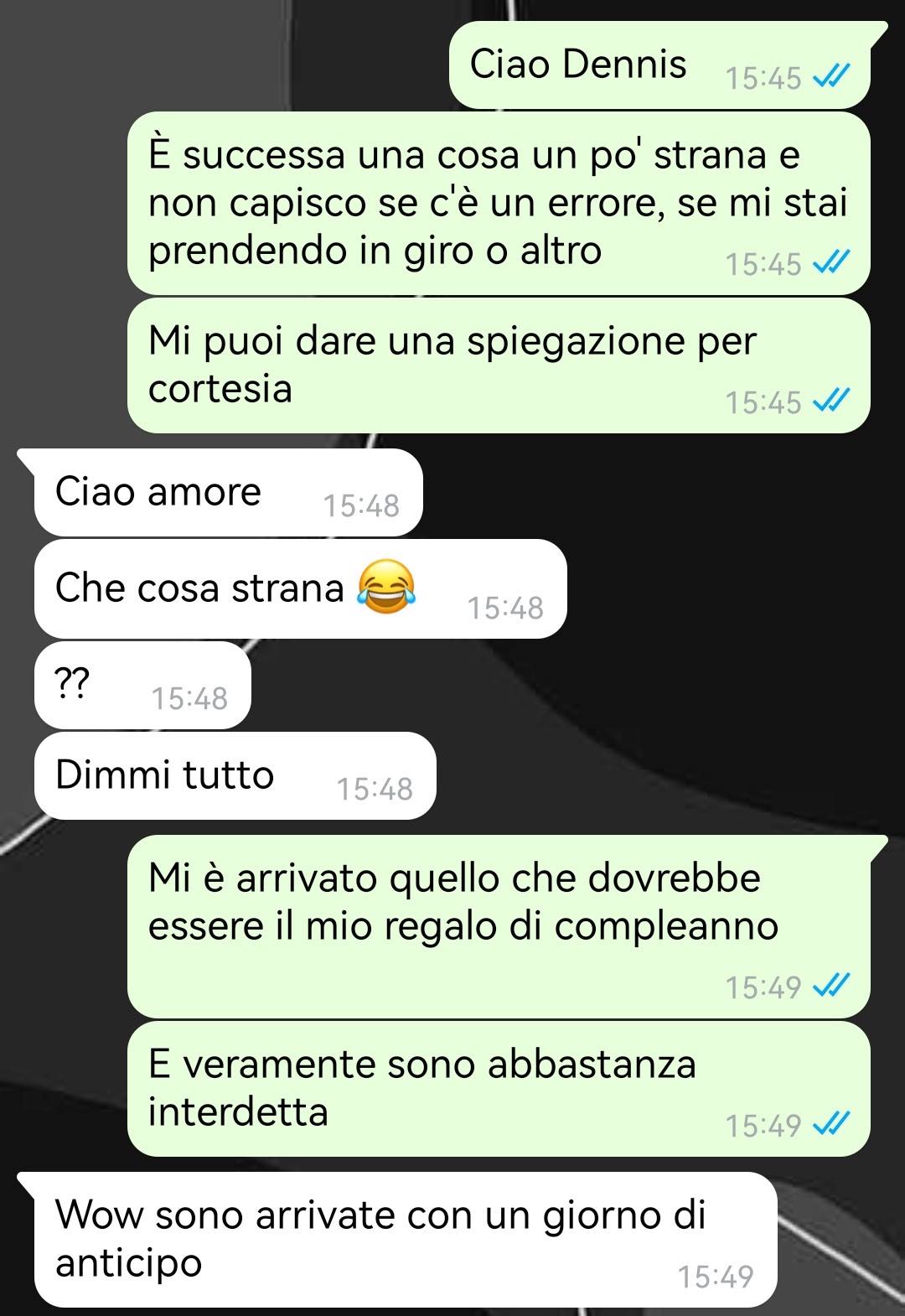Select the "Wow sono arrivate con un giorno" message
This screenshot has height=1316, width=905.
click(x=398, y=1240)
